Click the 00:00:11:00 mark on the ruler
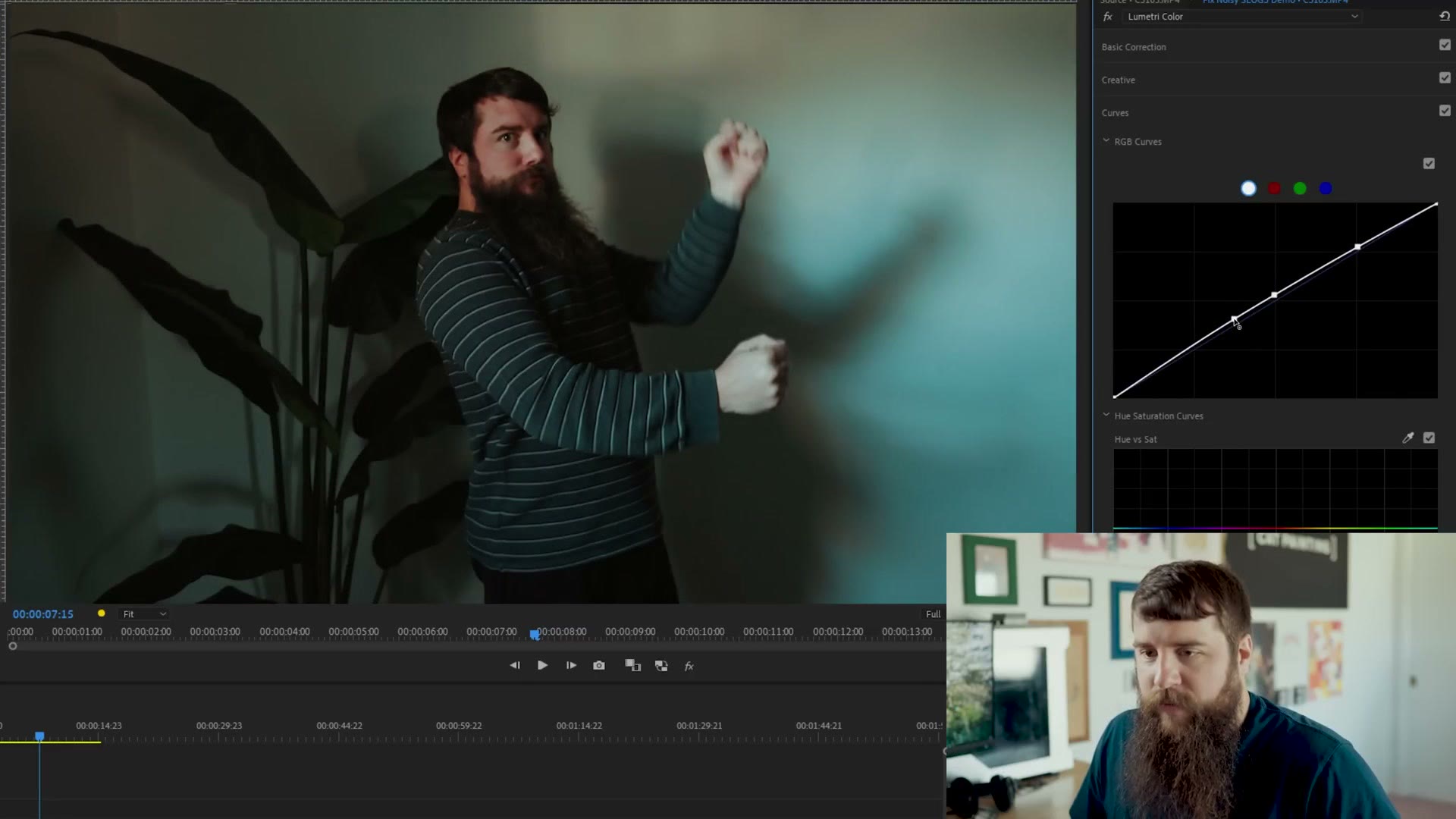Image resolution: width=1456 pixels, height=819 pixels. [x=769, y=632]
